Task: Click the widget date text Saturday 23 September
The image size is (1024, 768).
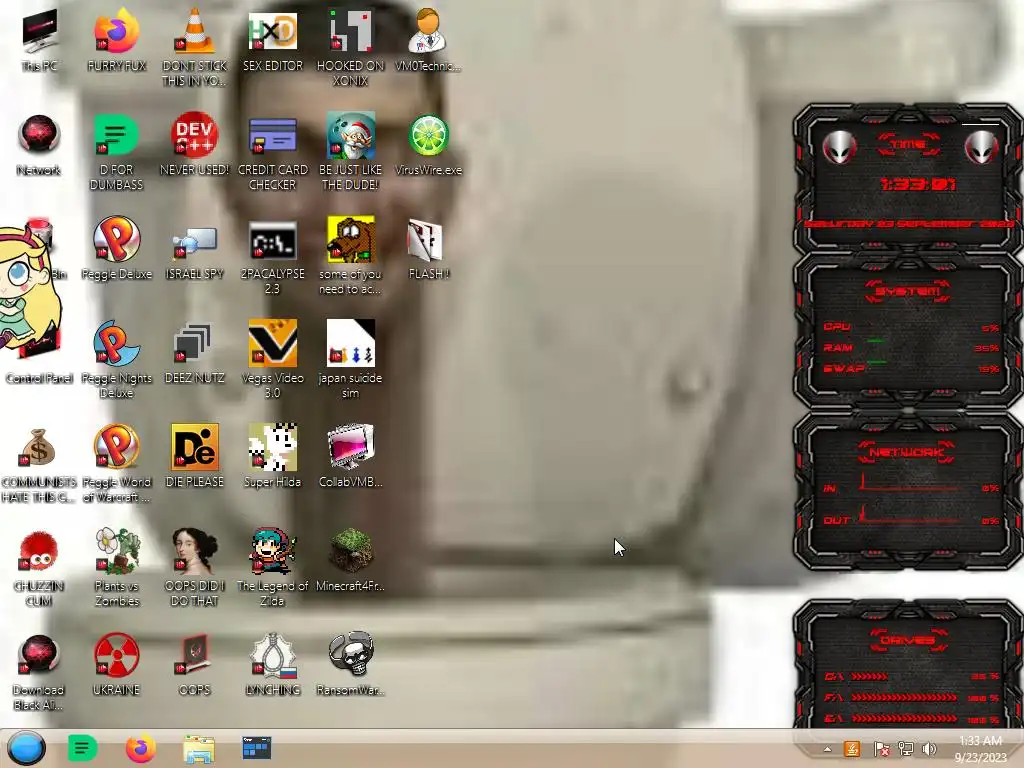Action: [x=908, y=223]
